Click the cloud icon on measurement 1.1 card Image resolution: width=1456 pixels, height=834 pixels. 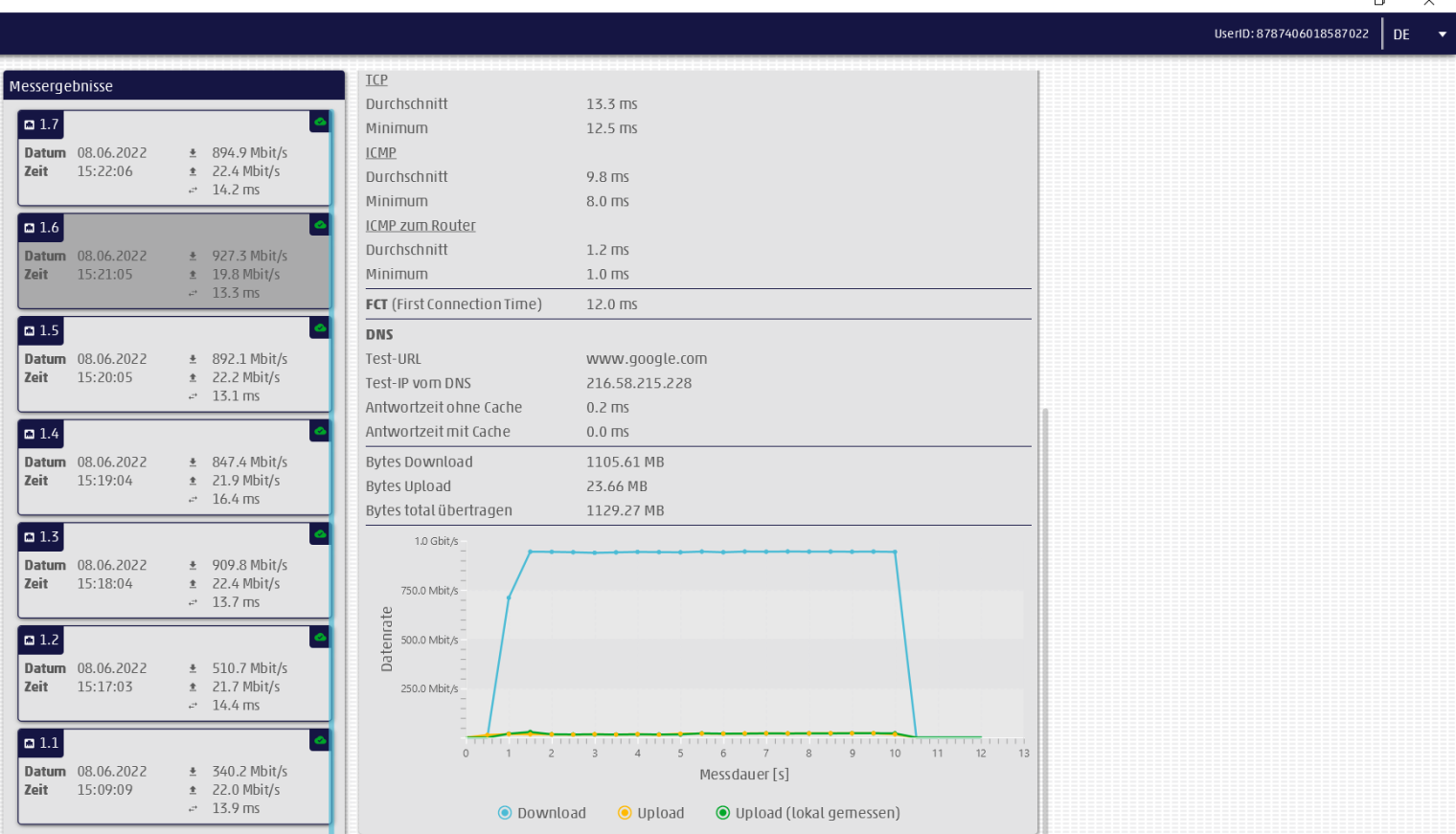pyautogui.click(x=320, y=741)
